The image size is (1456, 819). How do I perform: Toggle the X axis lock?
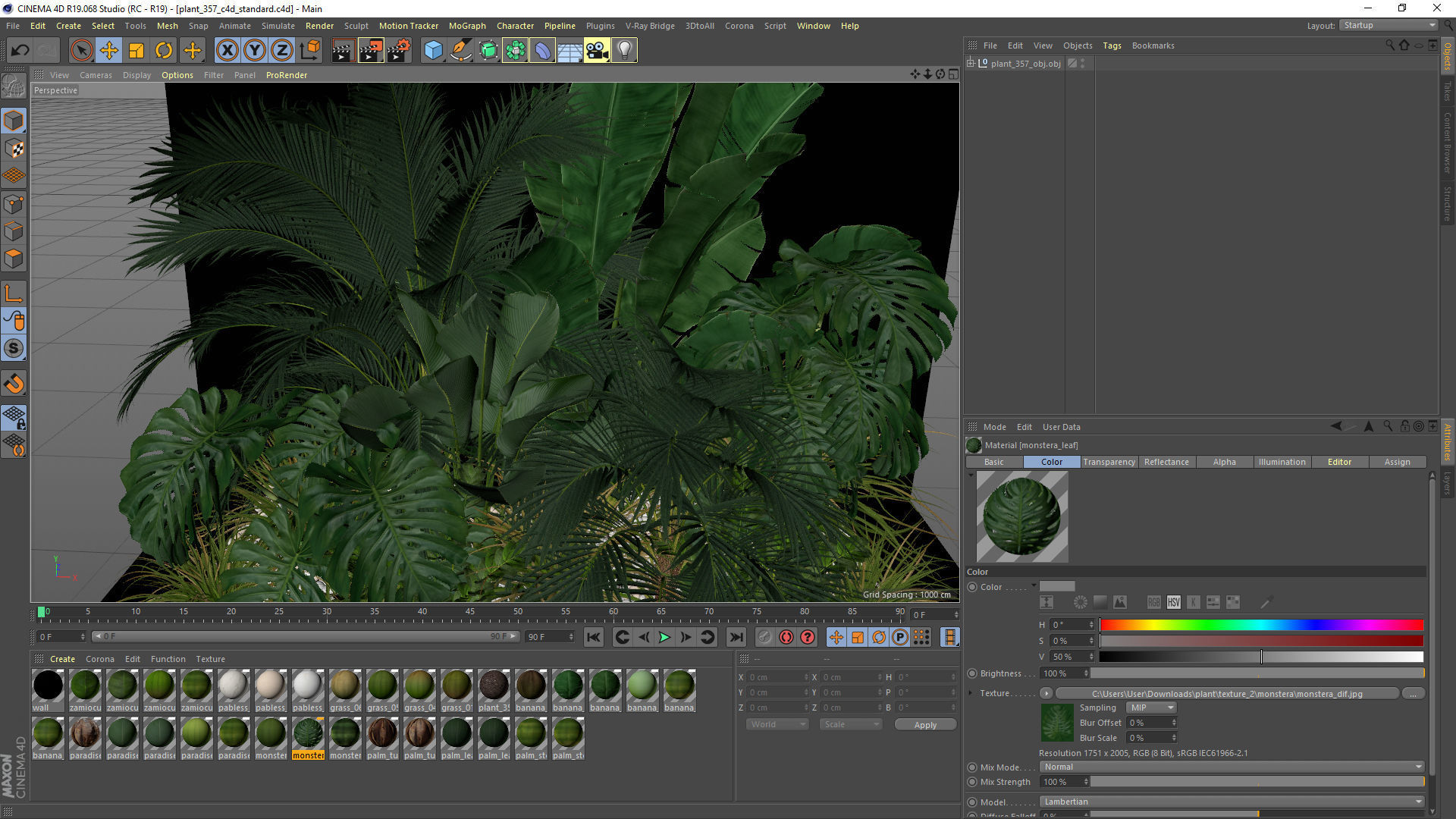227,51
